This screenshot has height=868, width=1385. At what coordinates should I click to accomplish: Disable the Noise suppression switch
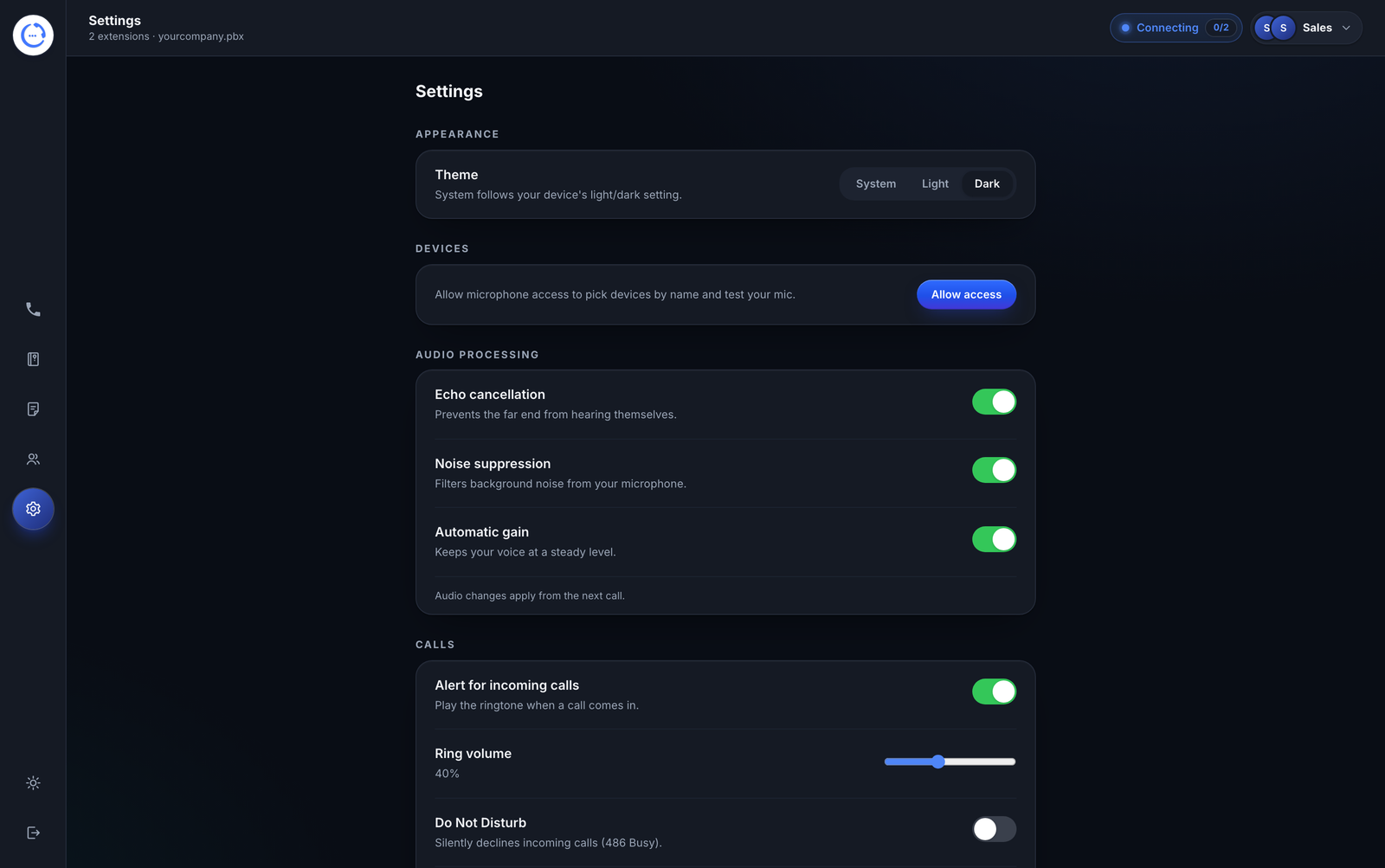[x=994, y=470]
